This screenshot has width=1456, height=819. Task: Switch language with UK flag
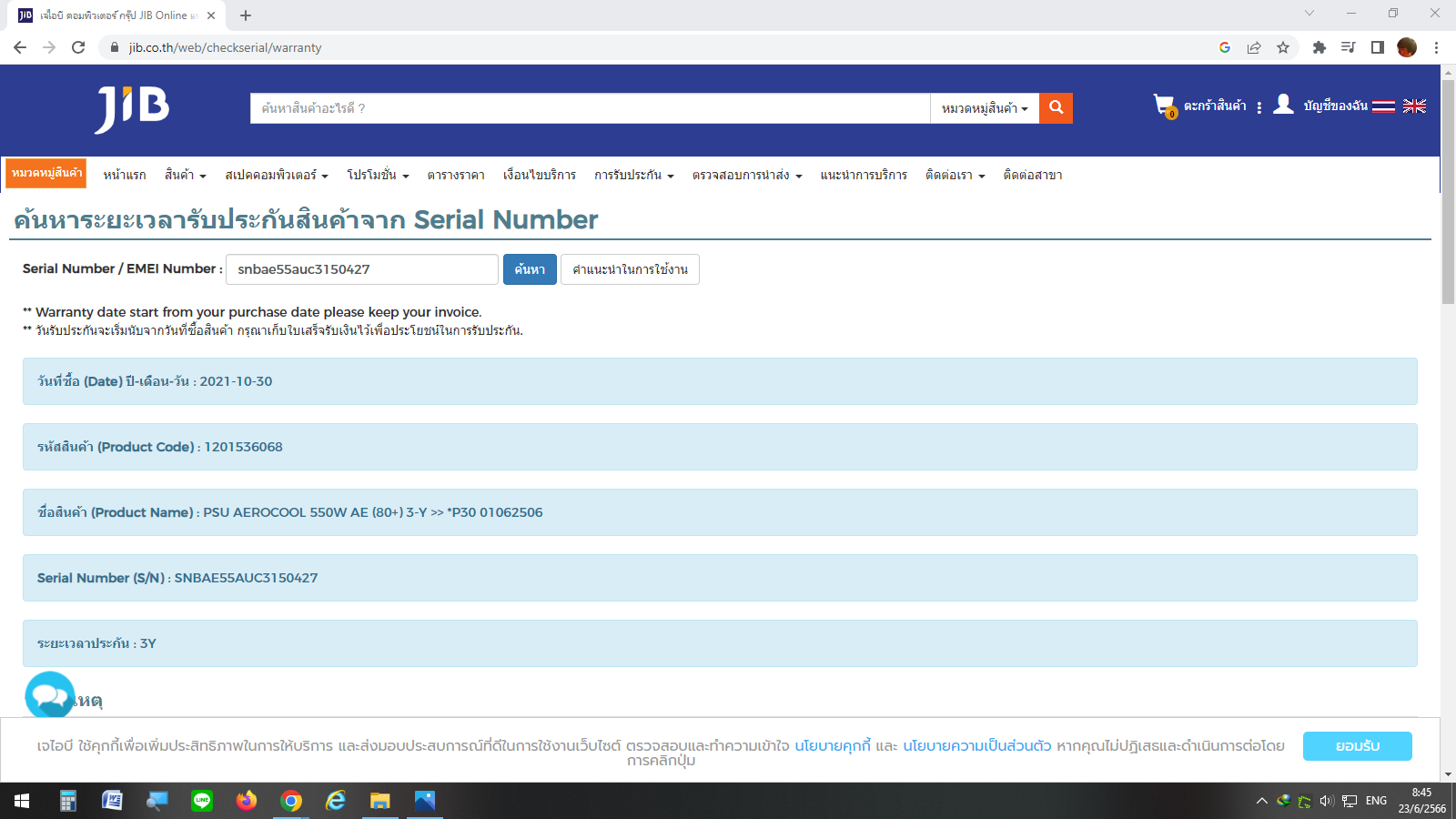[1414, 106]
